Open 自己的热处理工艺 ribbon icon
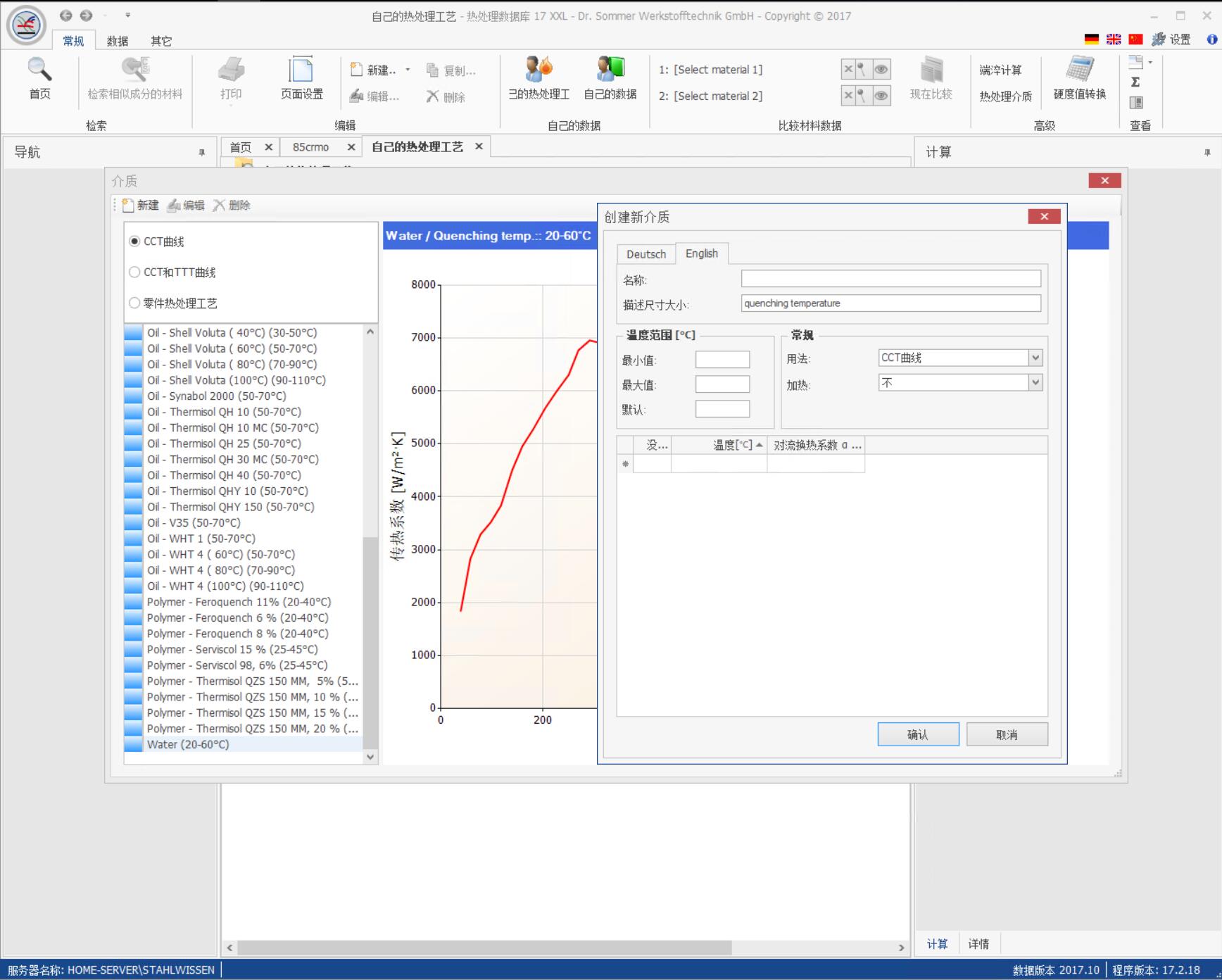 539,69
